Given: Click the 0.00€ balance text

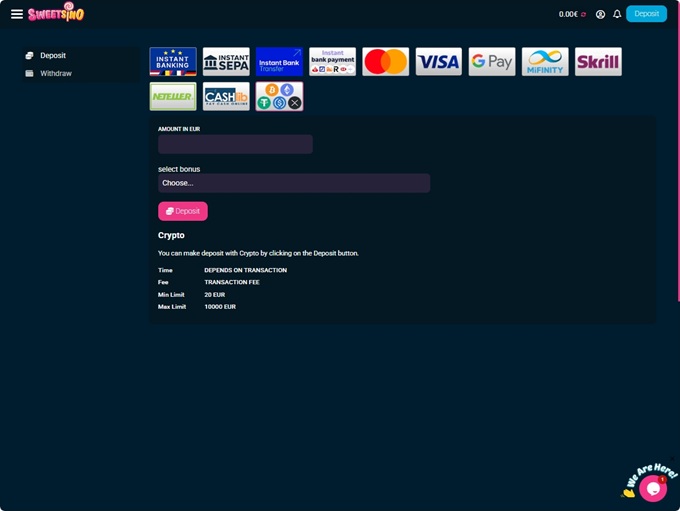Looking at the screenshot, I should (x=568, y=14).
